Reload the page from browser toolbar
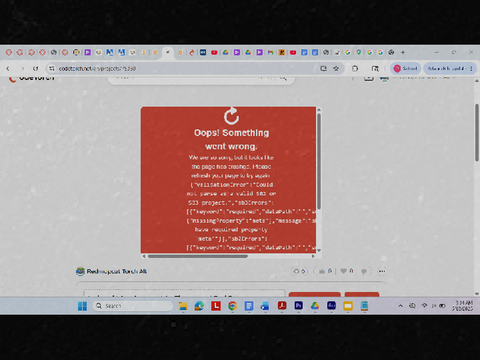The height and width of the screenshot is (360, 480). (36, 68)
